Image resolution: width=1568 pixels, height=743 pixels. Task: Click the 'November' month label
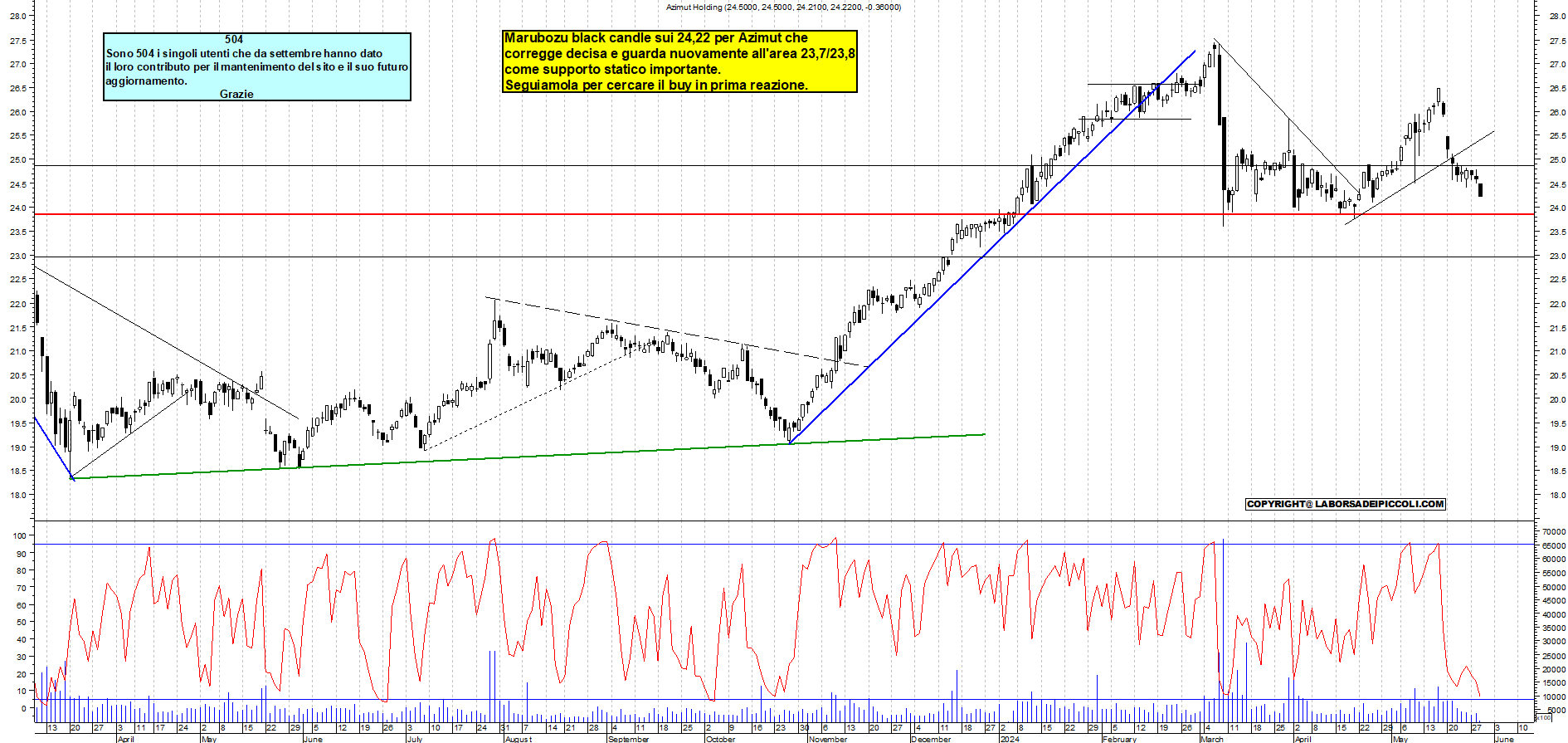click(828, 739)
